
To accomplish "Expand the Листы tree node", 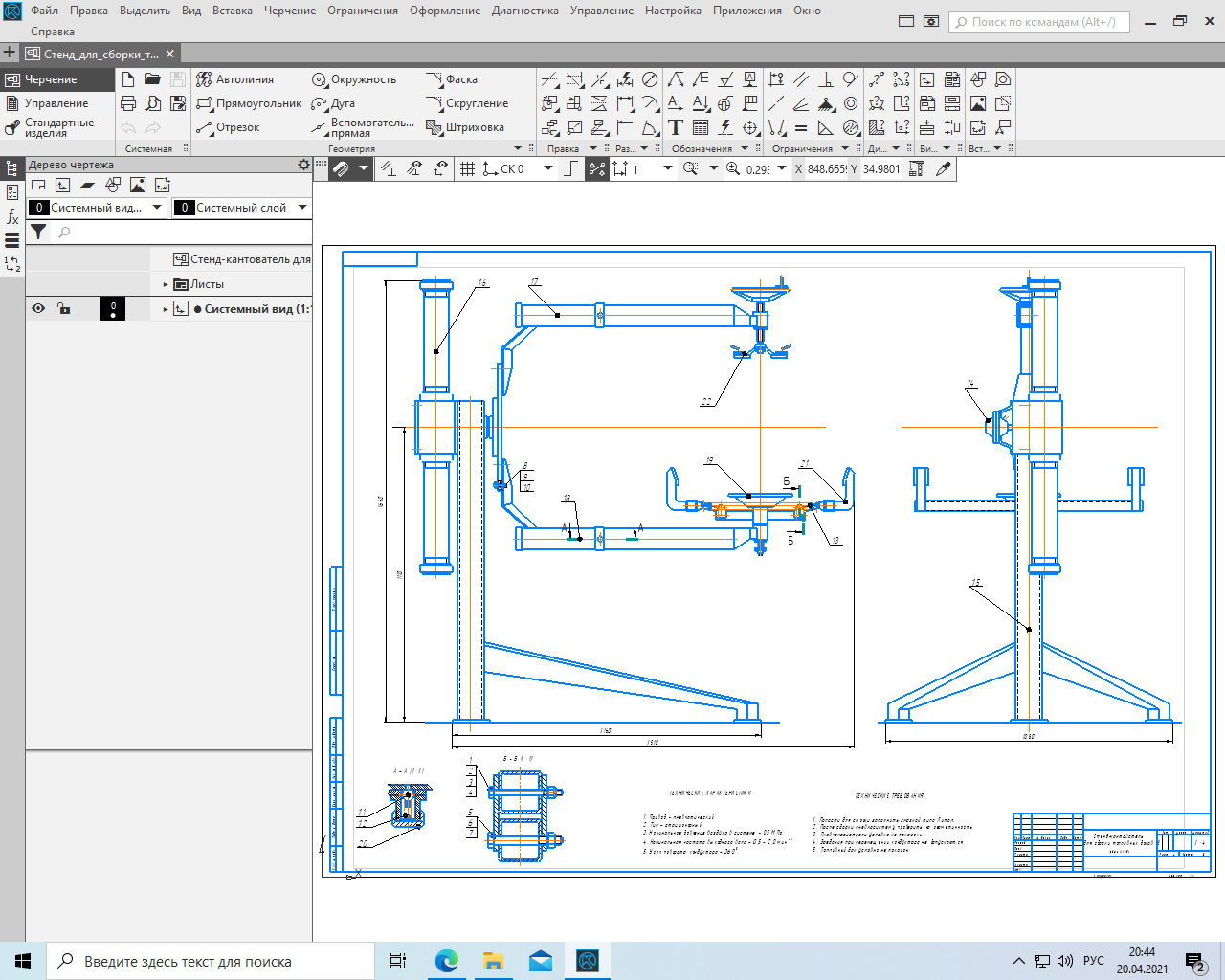I will 166,284.
